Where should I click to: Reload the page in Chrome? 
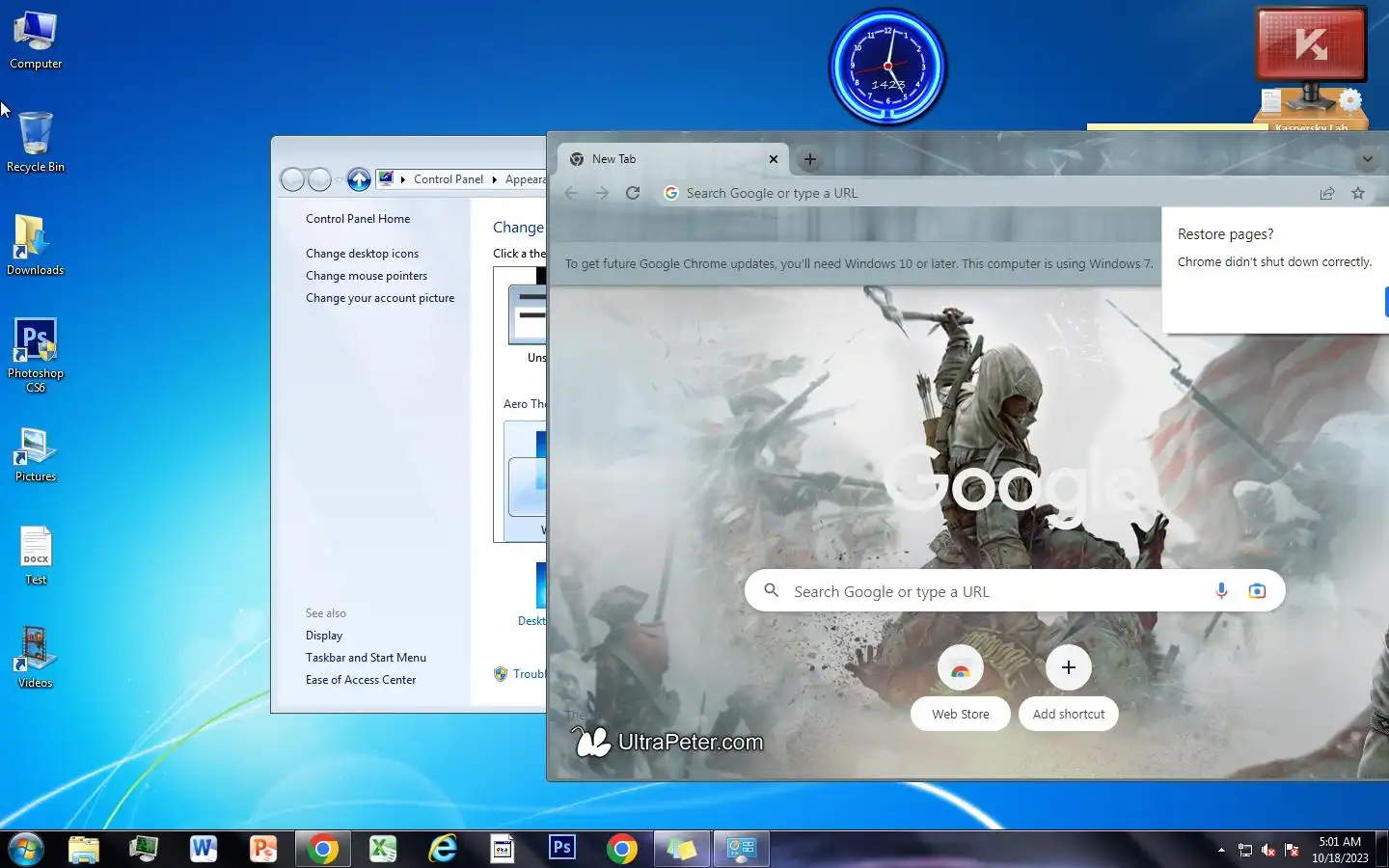point(633,193)
